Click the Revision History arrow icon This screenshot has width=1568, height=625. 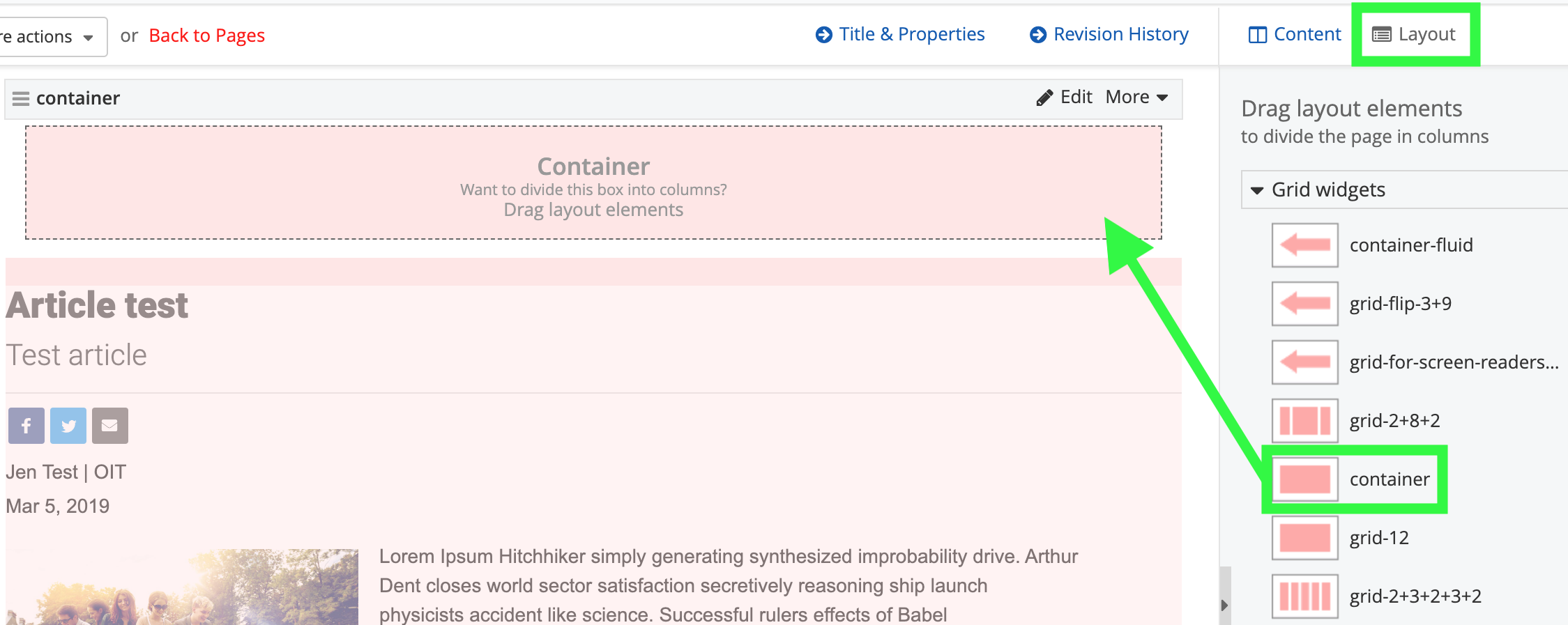pos(1038,35)
